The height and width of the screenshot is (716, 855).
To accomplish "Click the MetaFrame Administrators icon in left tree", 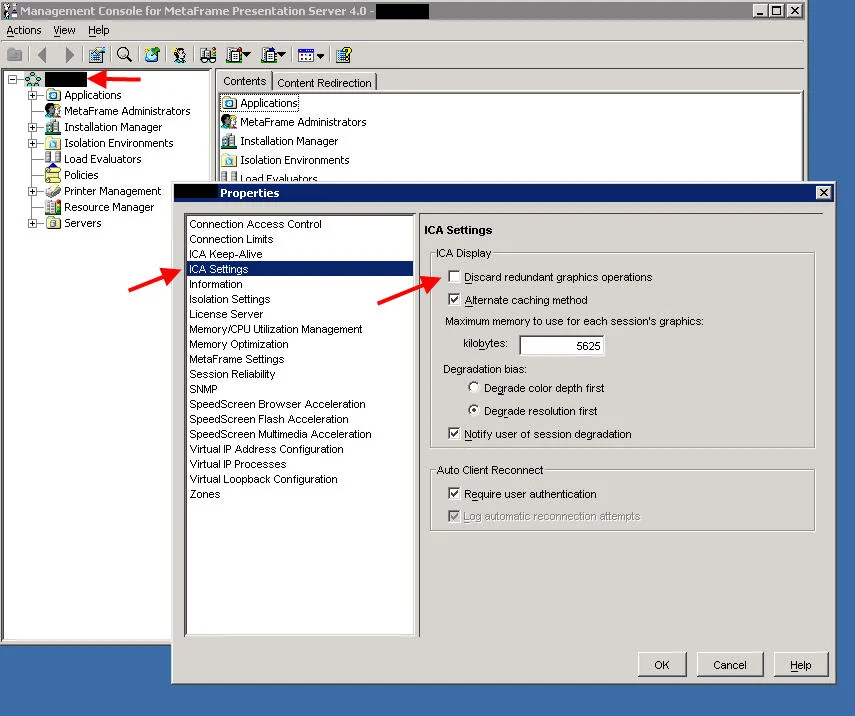I will coord(53,111).
